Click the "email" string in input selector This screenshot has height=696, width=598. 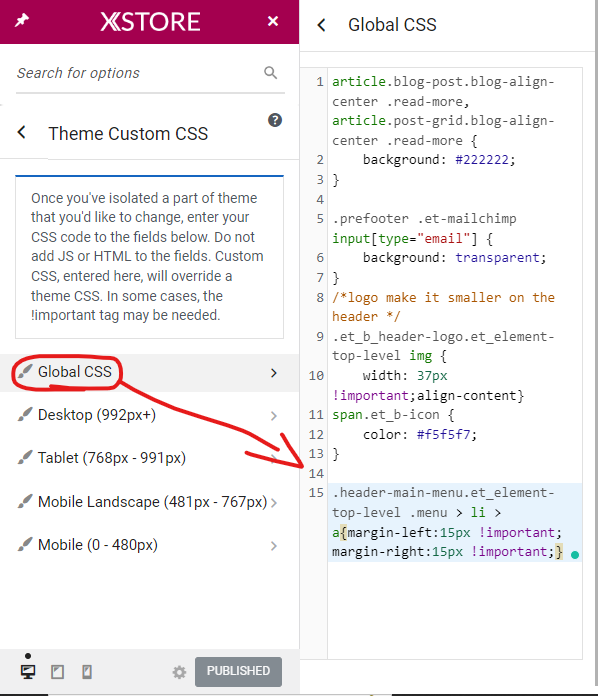click(443, 239)
